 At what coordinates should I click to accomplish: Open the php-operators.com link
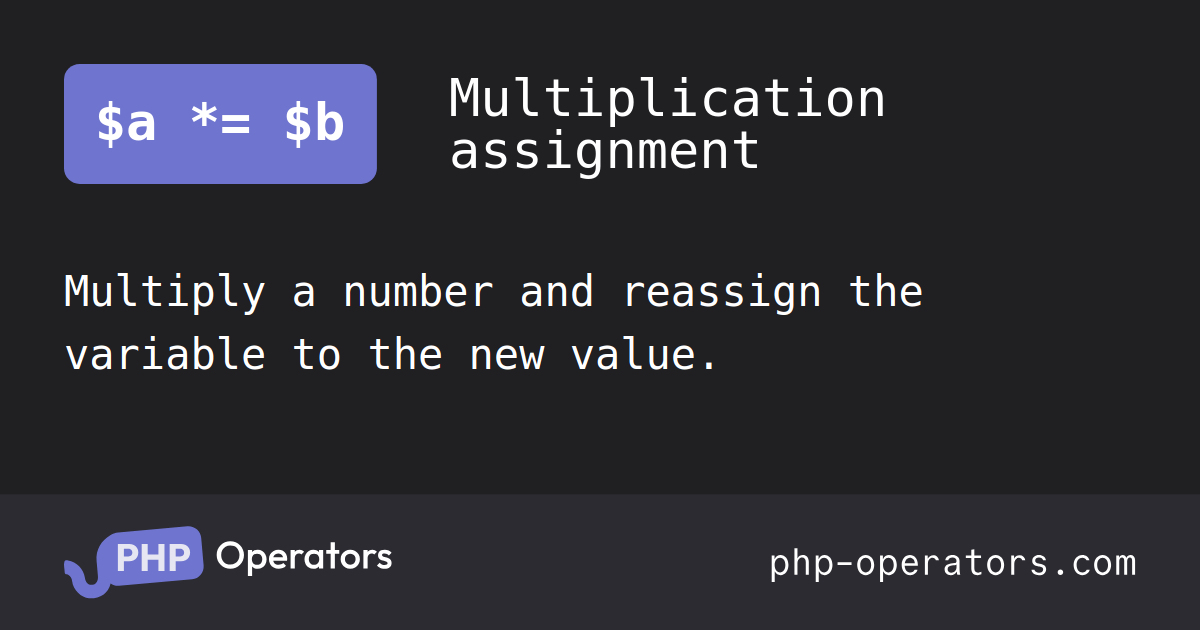[952, 563]
